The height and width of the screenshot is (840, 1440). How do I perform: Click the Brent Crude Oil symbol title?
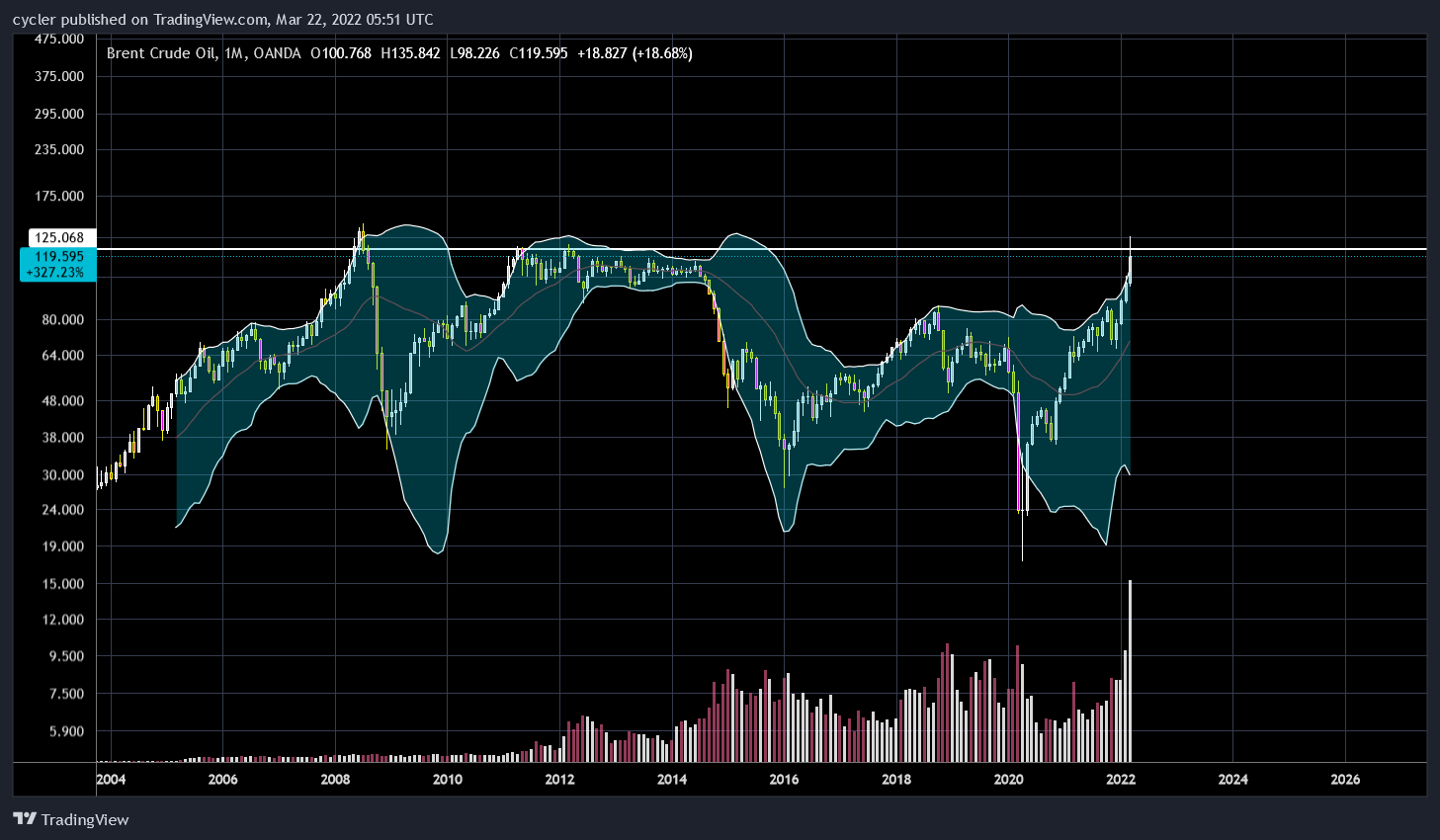[x=162, y=53]
